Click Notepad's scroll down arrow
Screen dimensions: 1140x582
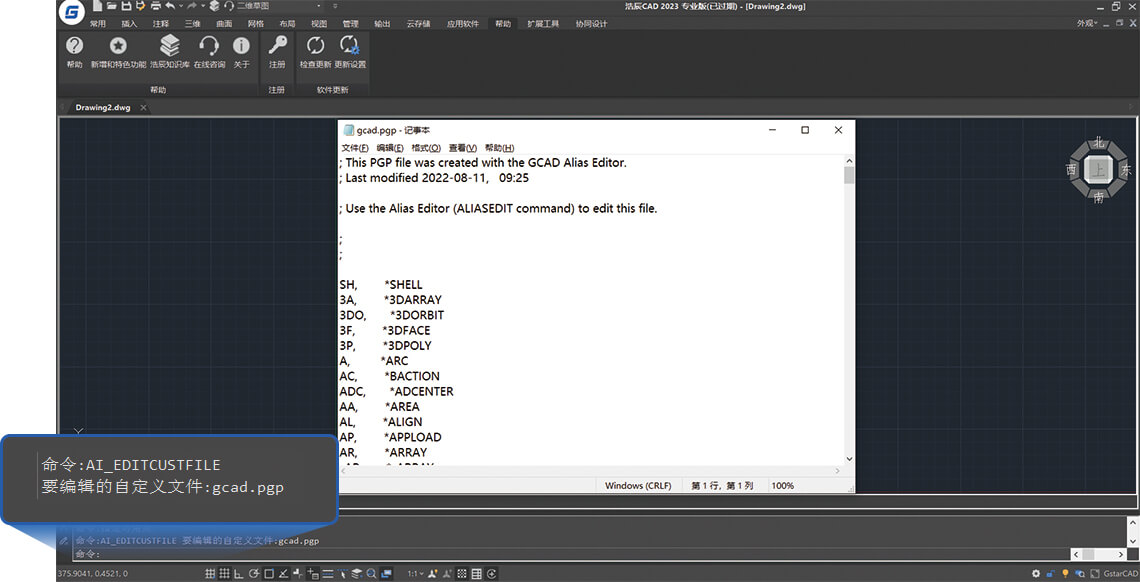[x=848, y=458]
